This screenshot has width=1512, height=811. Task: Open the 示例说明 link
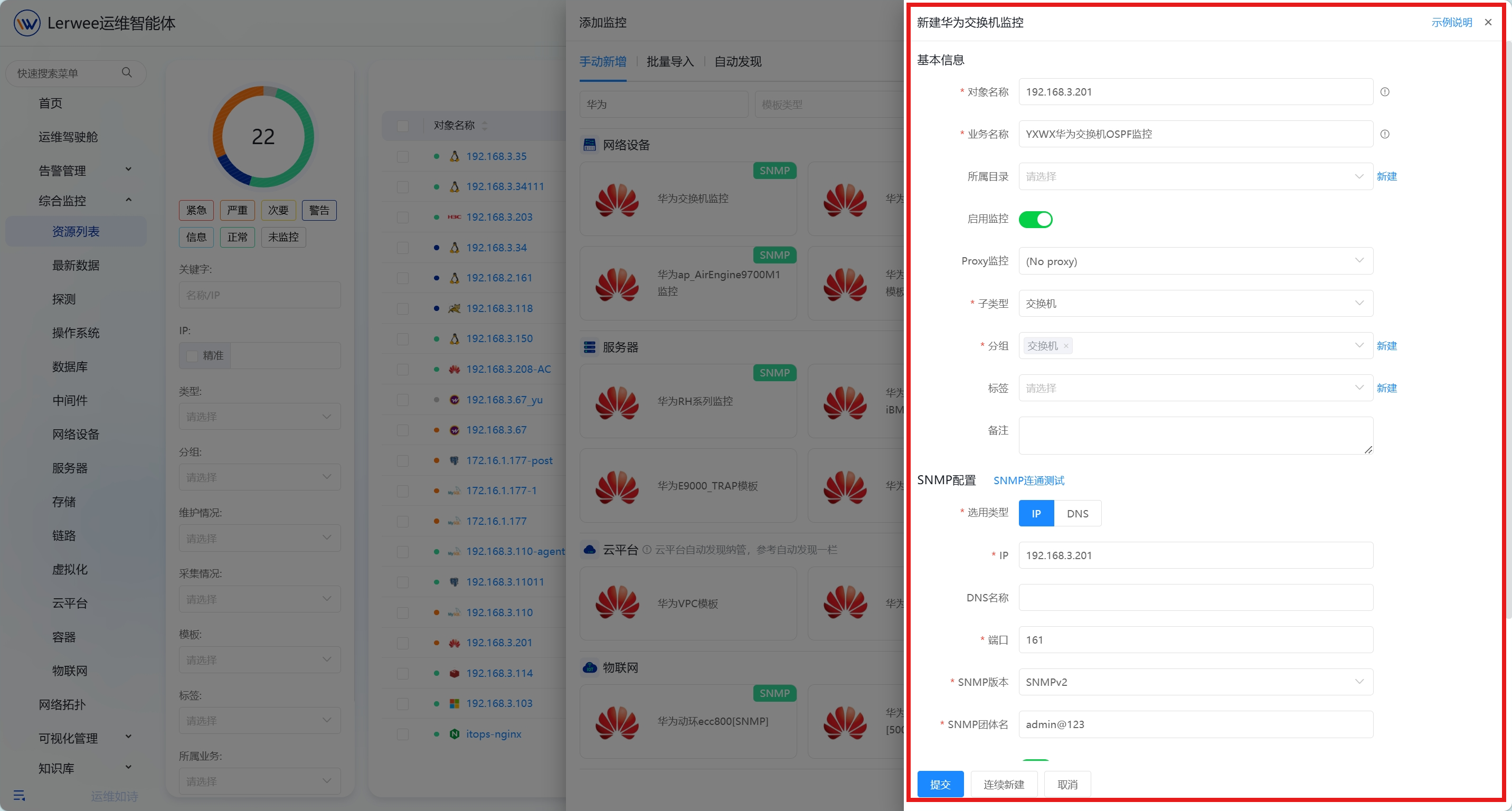point(1451,22)
